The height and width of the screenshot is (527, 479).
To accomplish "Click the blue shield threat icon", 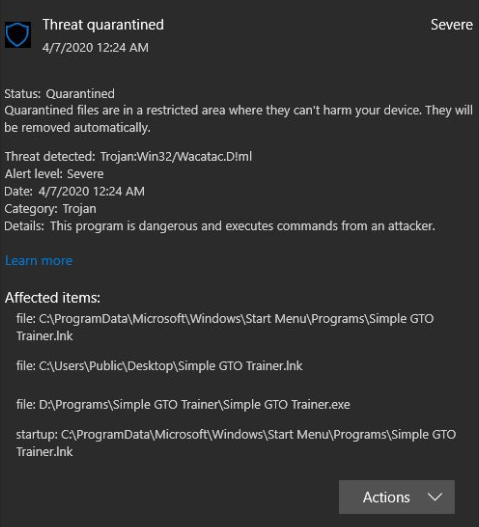I will pyautogui.click(x=18, y=35).
